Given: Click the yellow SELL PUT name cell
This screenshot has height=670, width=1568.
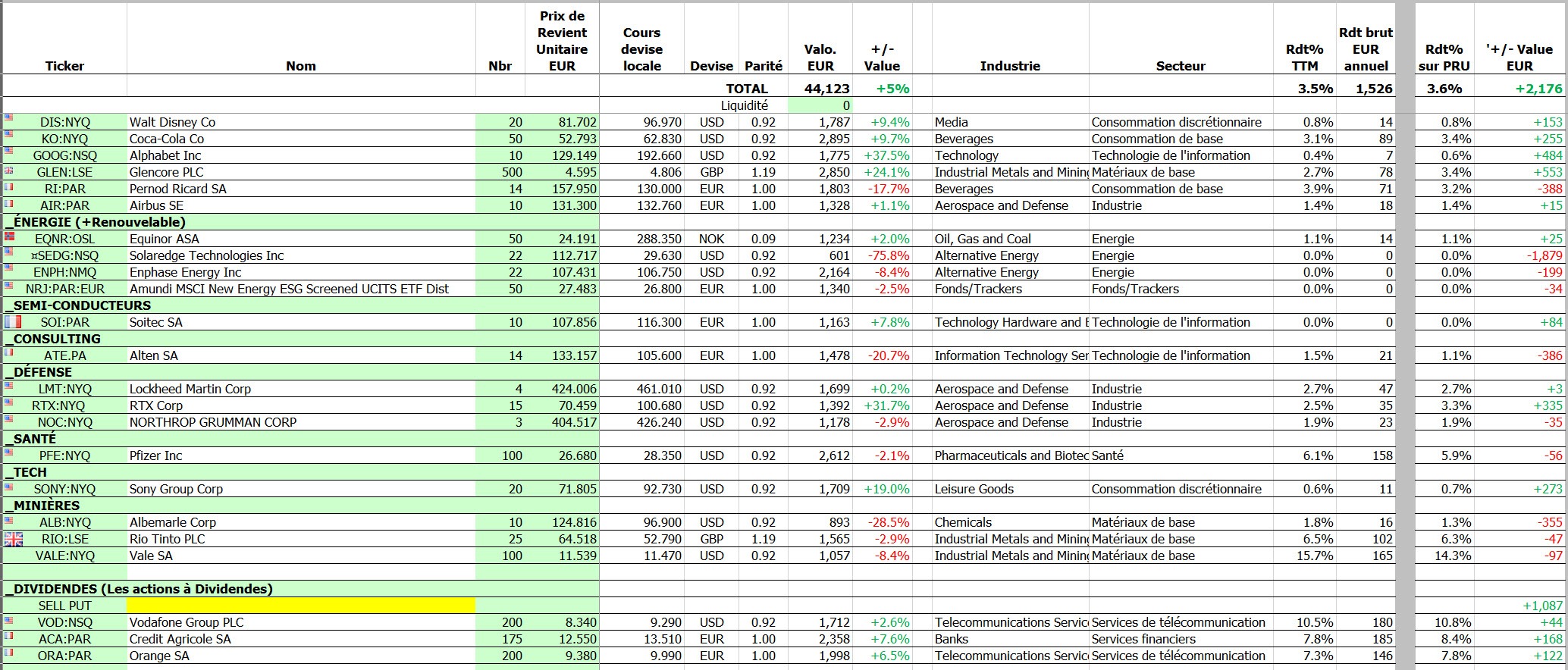Looking at the screenshot, I should point(301,606).
